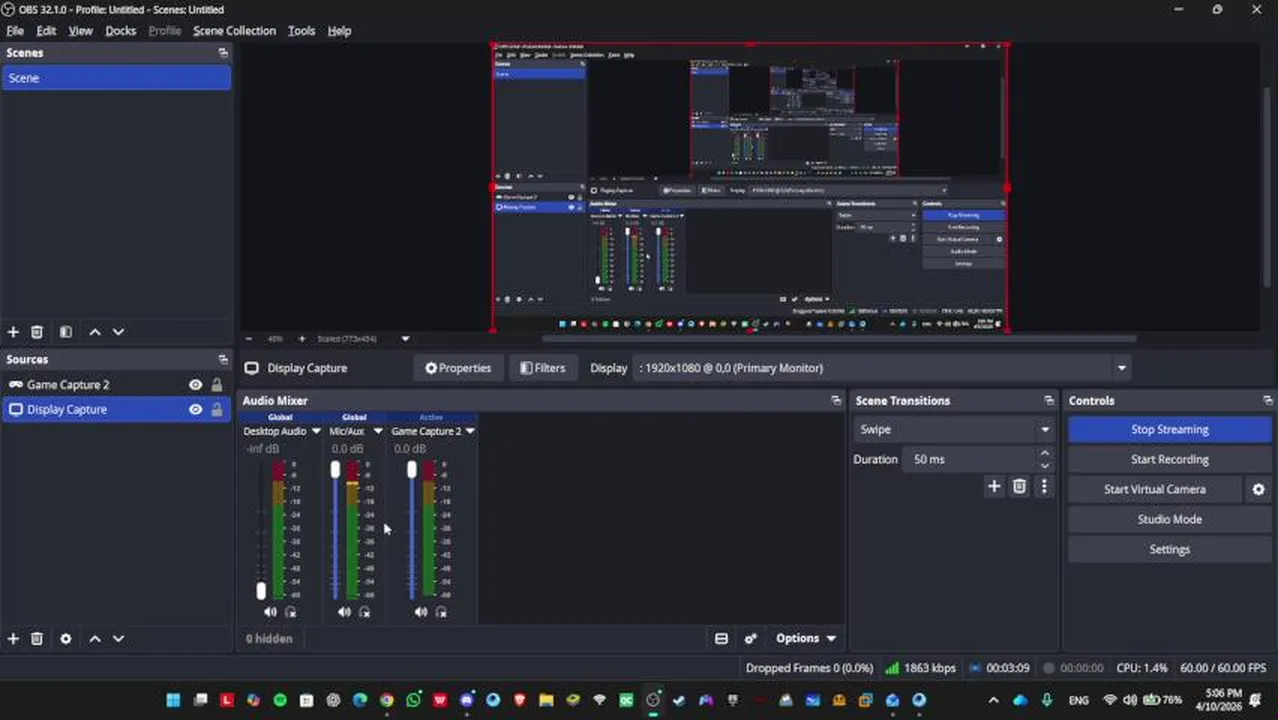1278x720 pixels.
Task: Open the Game Capture 2 channel dropdown arrow
Action: click(x=470, y=431)
